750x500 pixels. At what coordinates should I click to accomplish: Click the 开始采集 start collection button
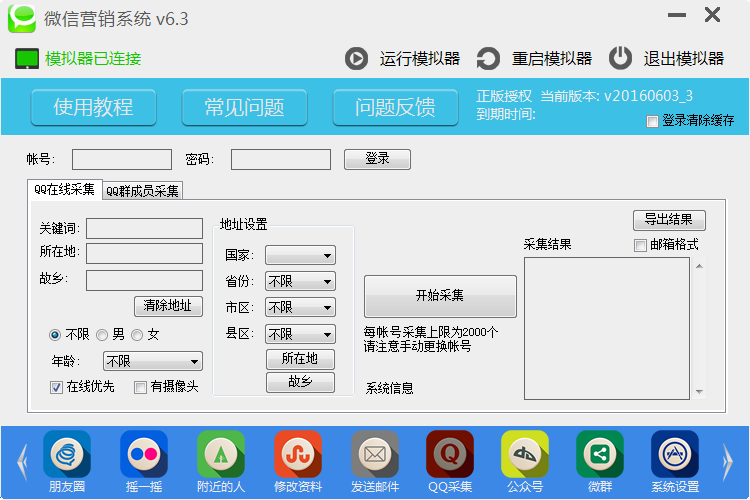(x=440, y=296)
